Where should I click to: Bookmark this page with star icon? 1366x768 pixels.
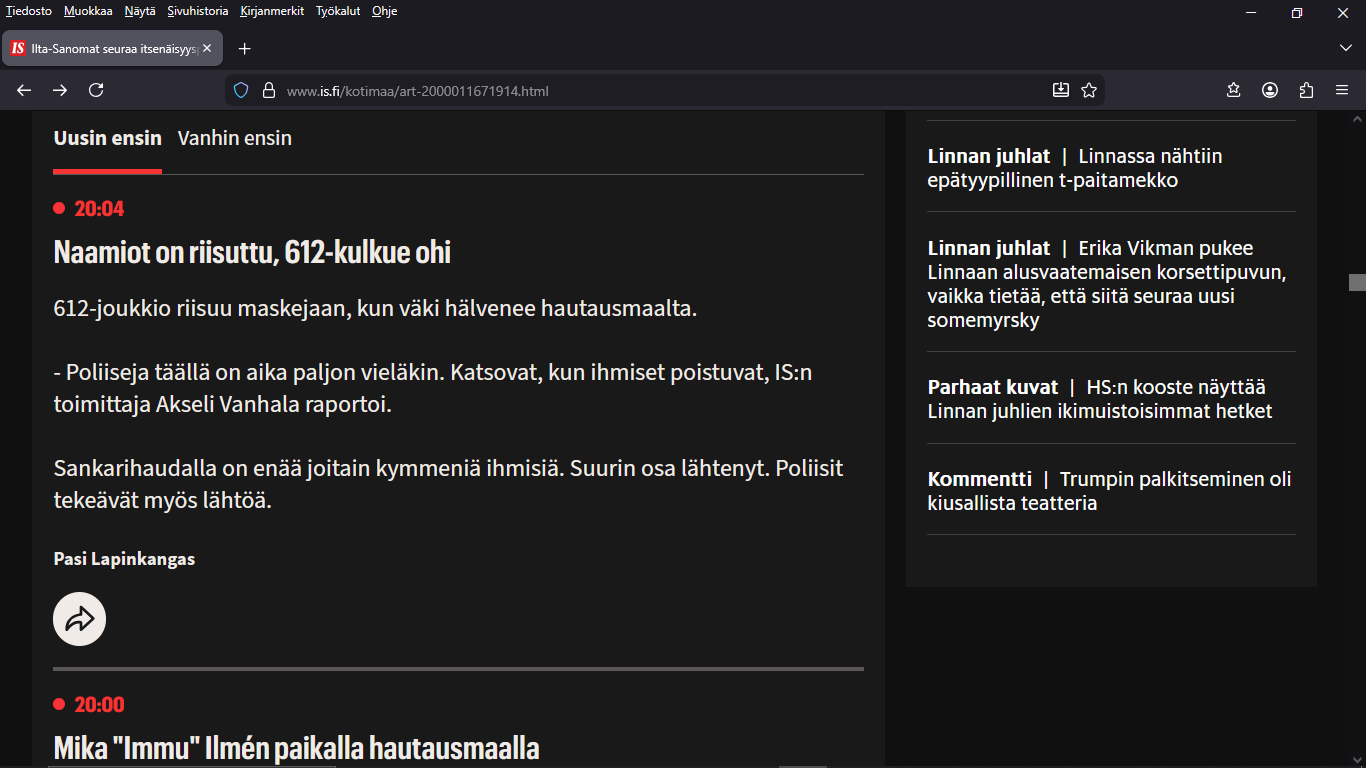pyautogui.click(x=1089, y=90)
